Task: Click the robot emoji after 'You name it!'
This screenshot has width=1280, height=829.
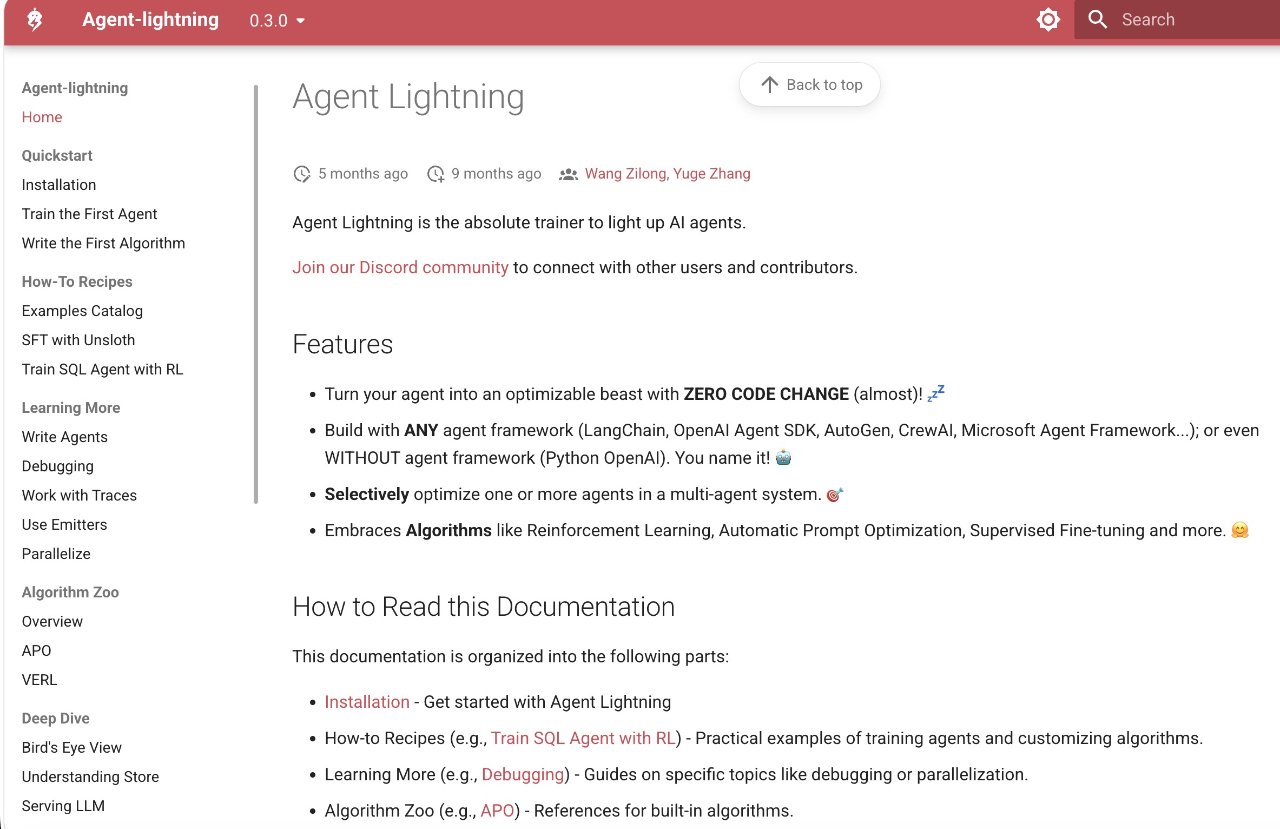Action: pyautogui.click(x=784, y=458)
